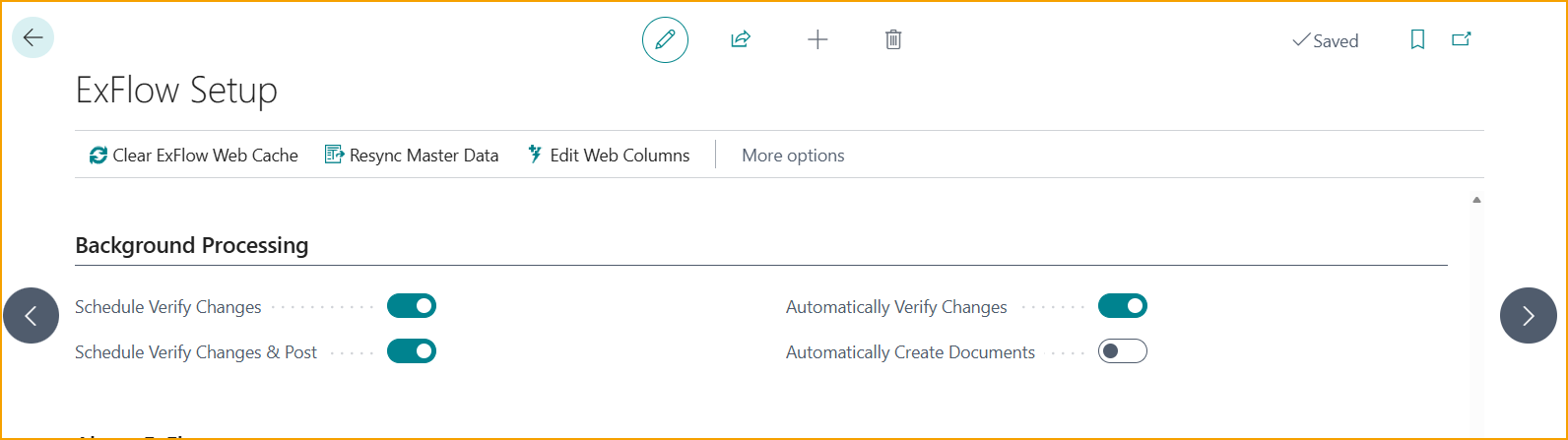The width and height of the screenshot is (1568, 440).
Task: Click Clear ExFlow Web Cache
Action: pos(193,155)
